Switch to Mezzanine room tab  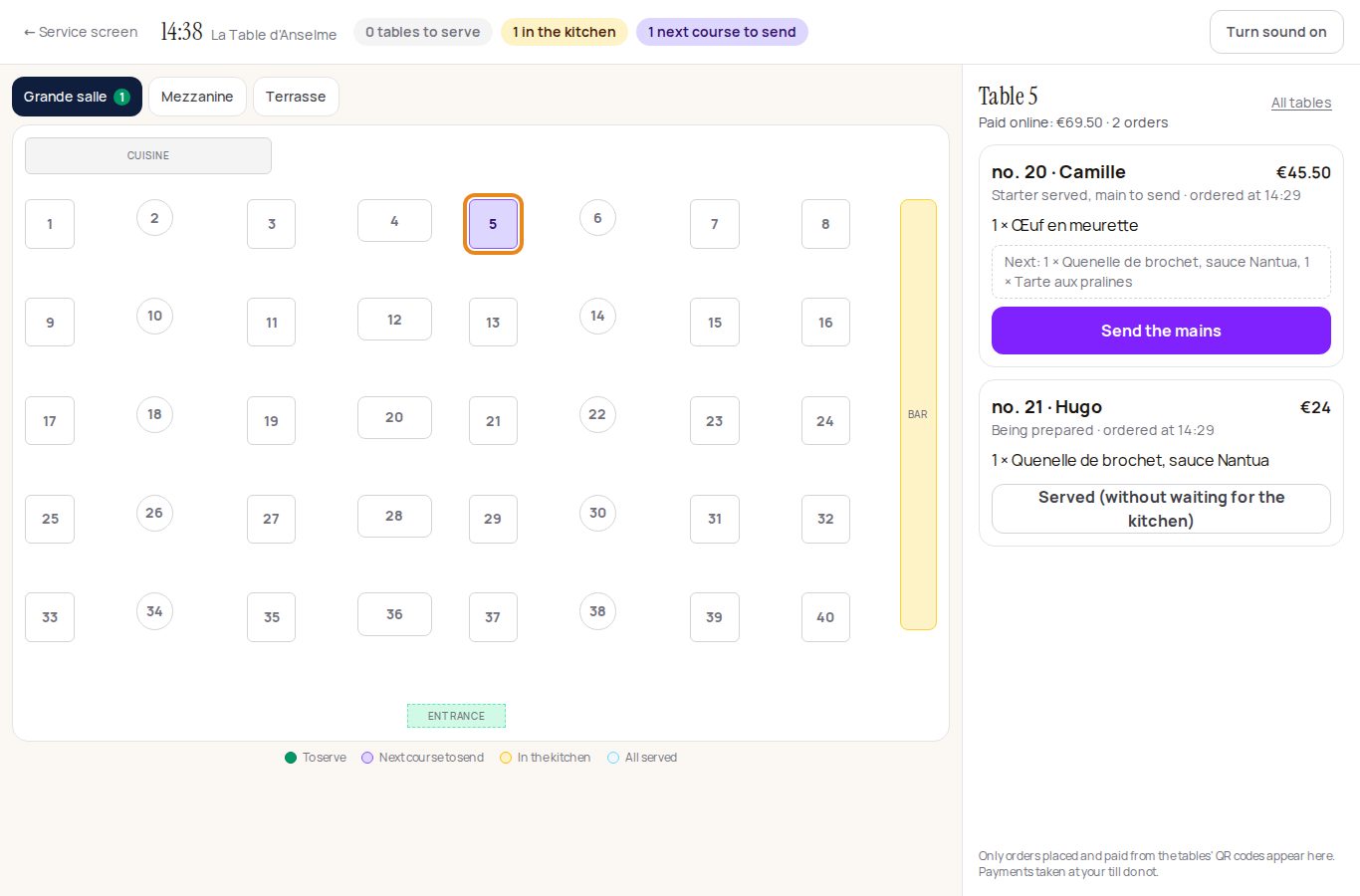point(197,97)
